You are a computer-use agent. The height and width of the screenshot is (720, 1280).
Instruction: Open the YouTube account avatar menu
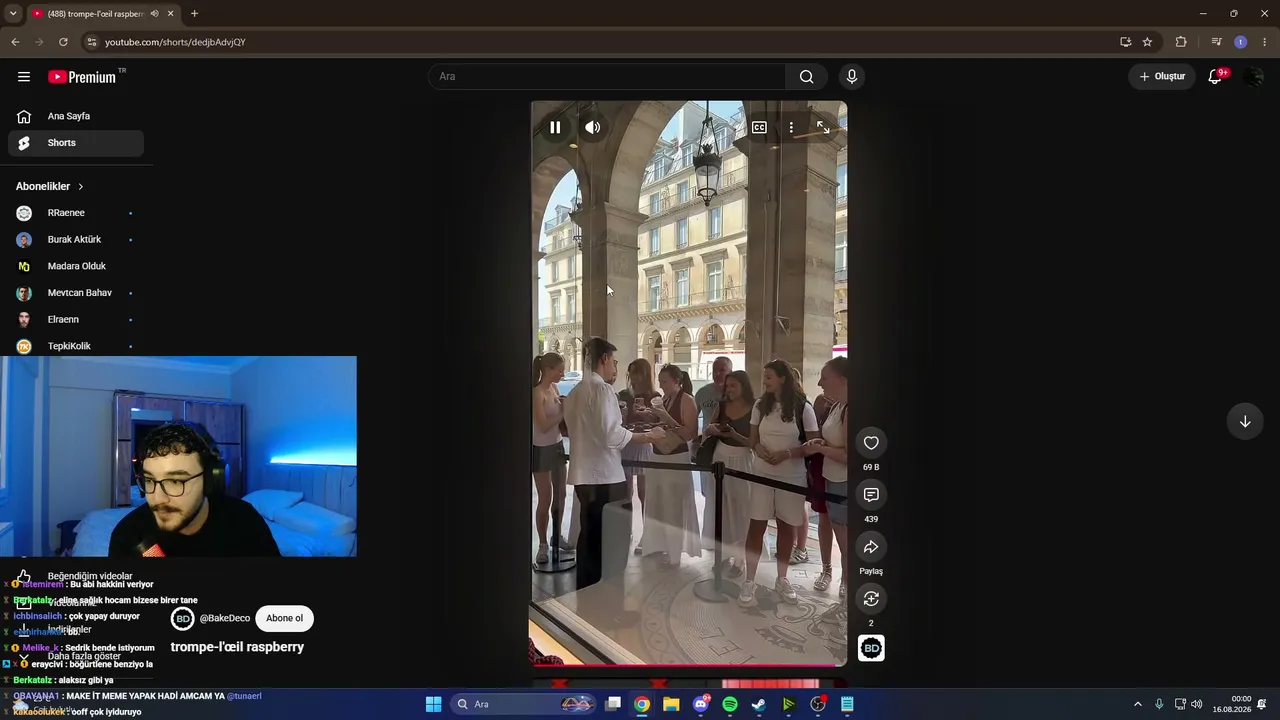[1253, 77]
